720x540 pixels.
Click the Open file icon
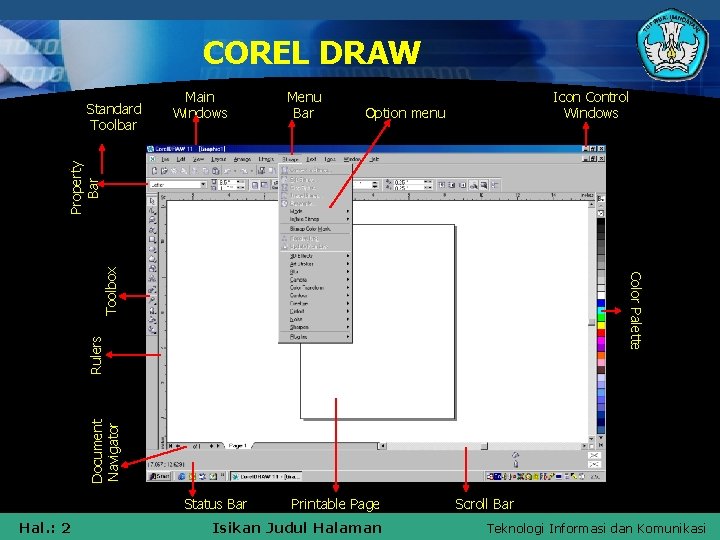coord(164,171)
